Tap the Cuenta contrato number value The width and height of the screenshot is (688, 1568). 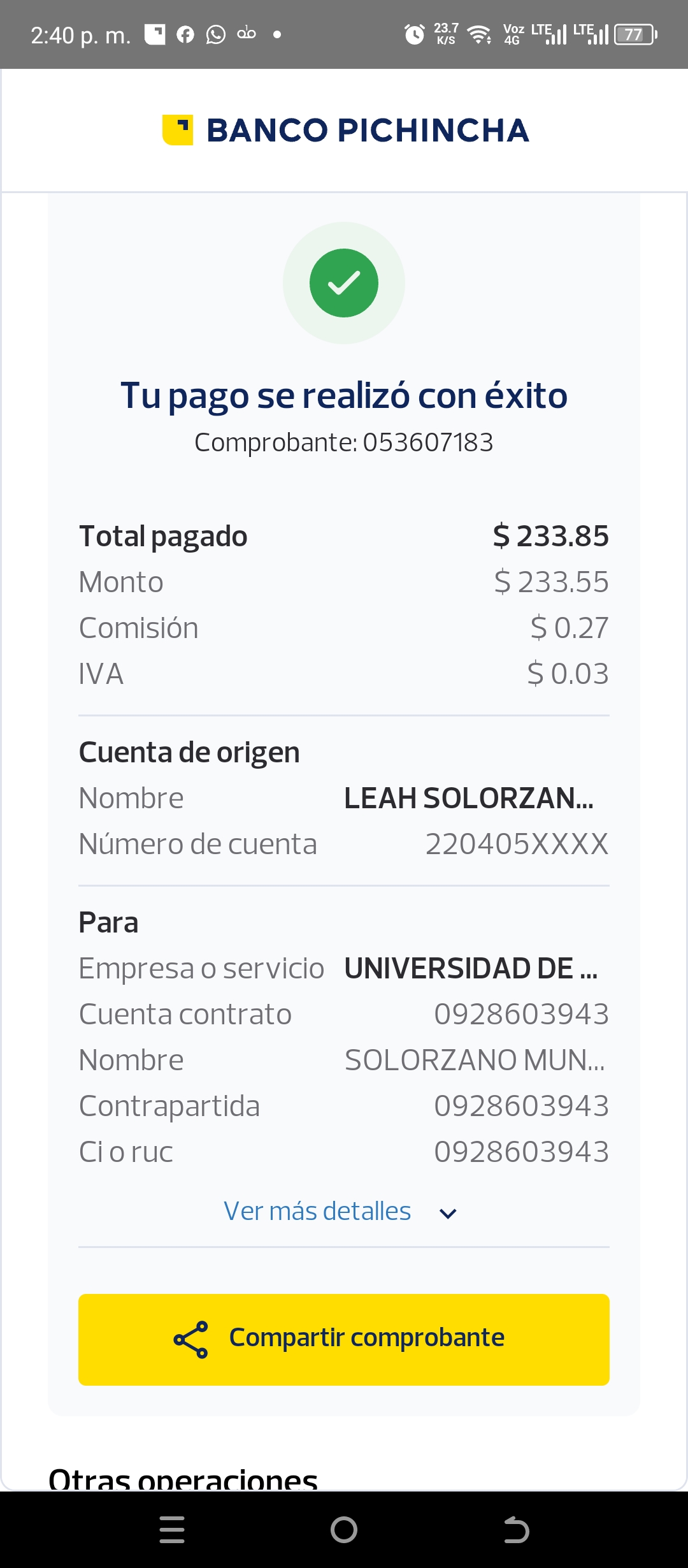click(x=521, y=1014)
